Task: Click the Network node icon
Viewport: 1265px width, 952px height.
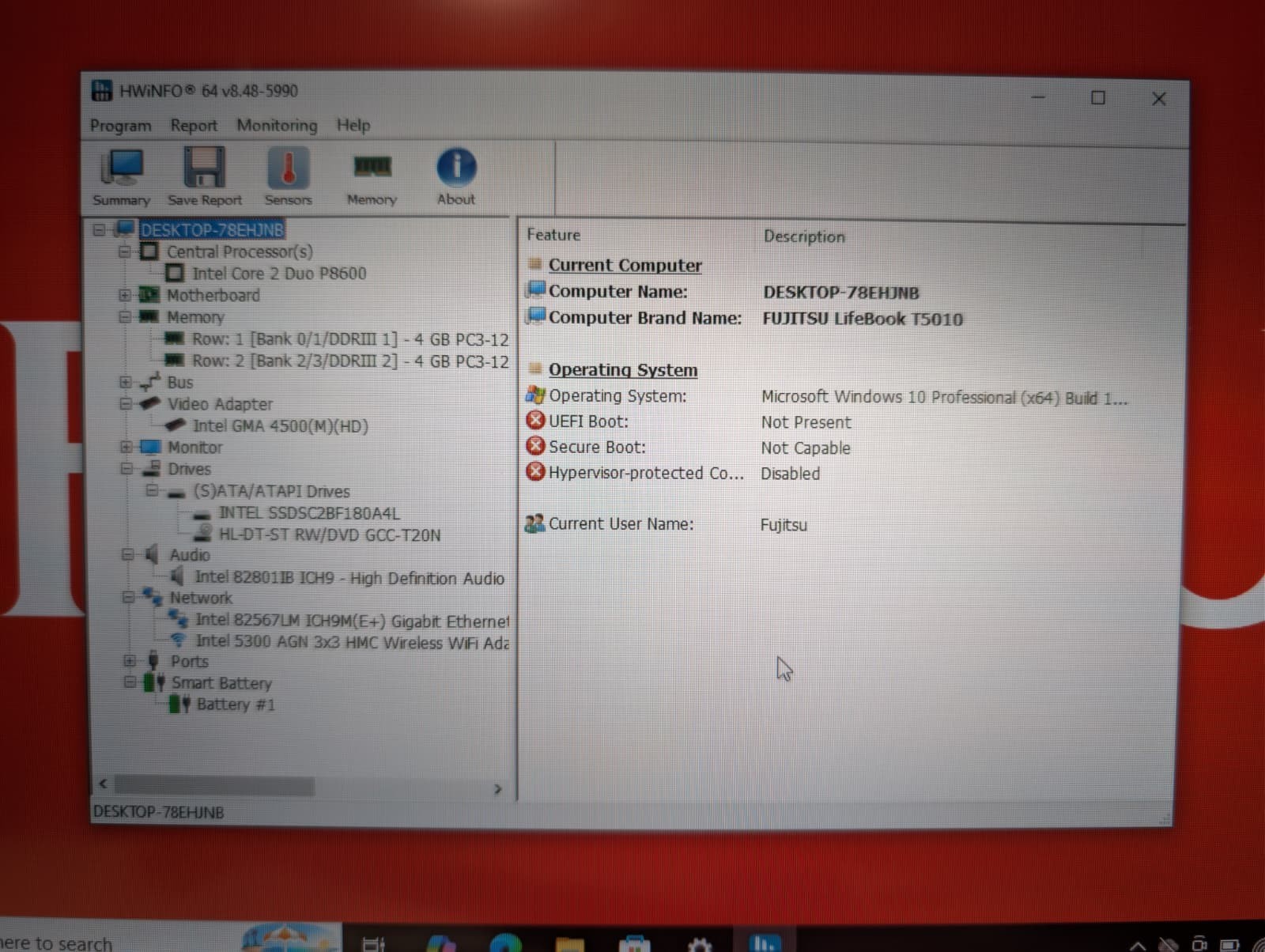Action: [x=153, y=596]
